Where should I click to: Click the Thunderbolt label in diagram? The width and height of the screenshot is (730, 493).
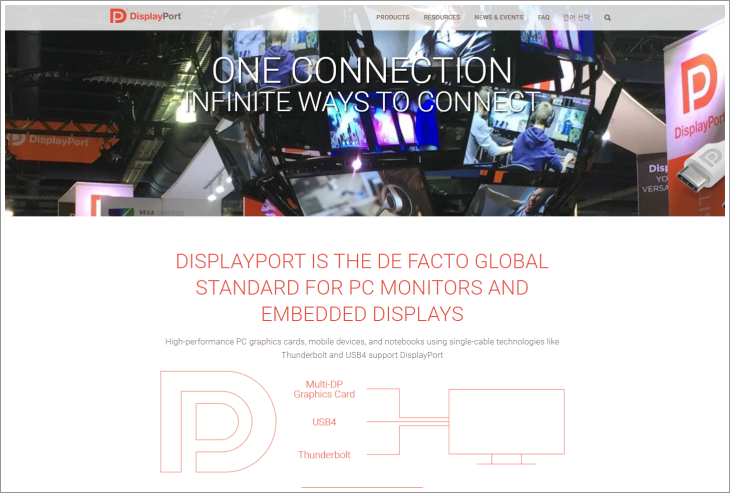pos(324,455)
